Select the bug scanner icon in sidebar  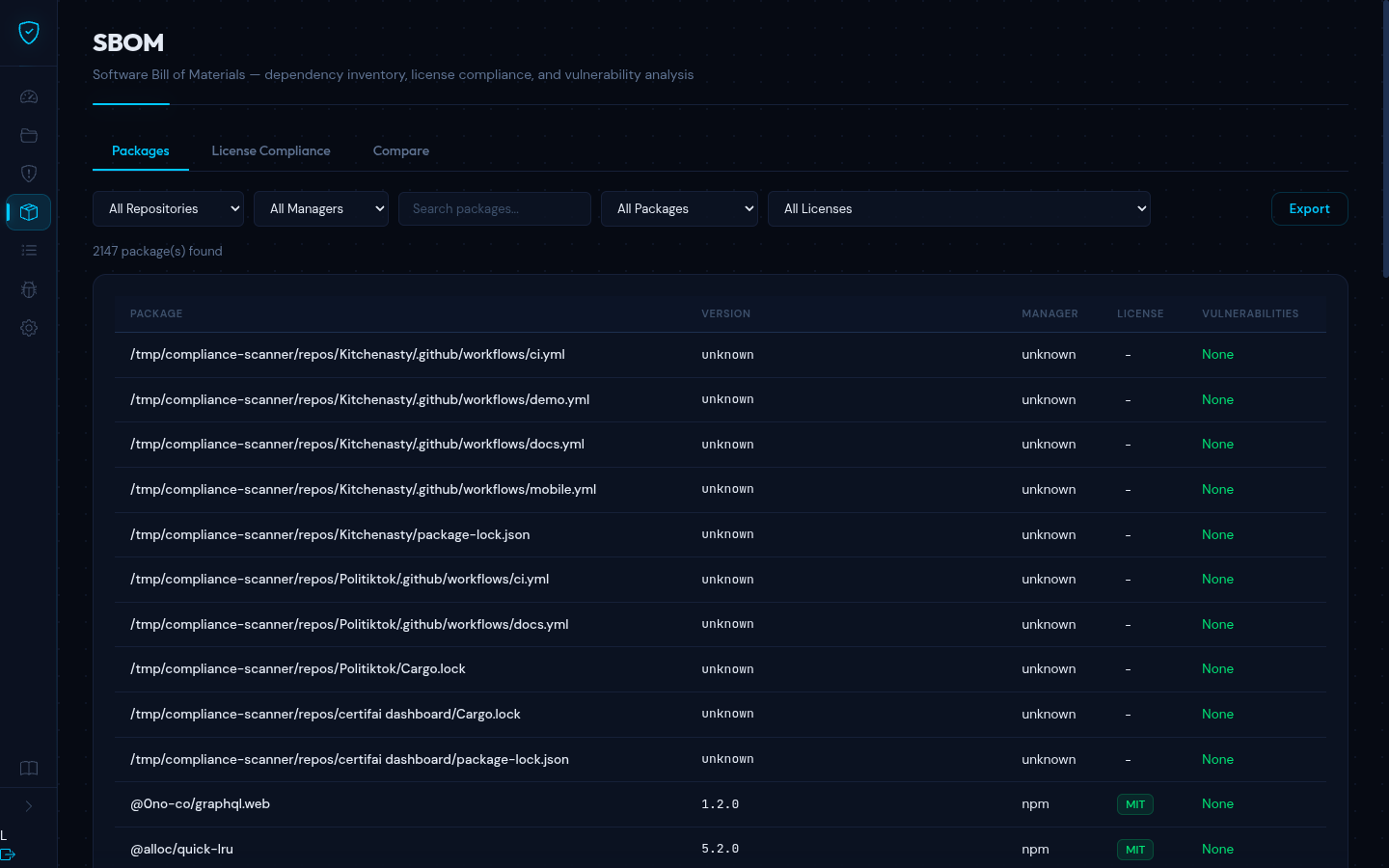click(28, 289)
